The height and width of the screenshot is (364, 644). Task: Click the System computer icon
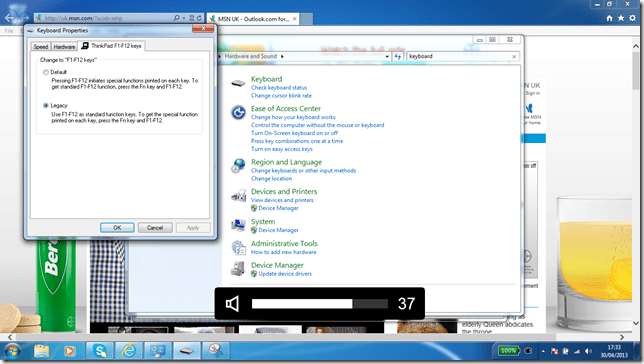tap(238, 225)
